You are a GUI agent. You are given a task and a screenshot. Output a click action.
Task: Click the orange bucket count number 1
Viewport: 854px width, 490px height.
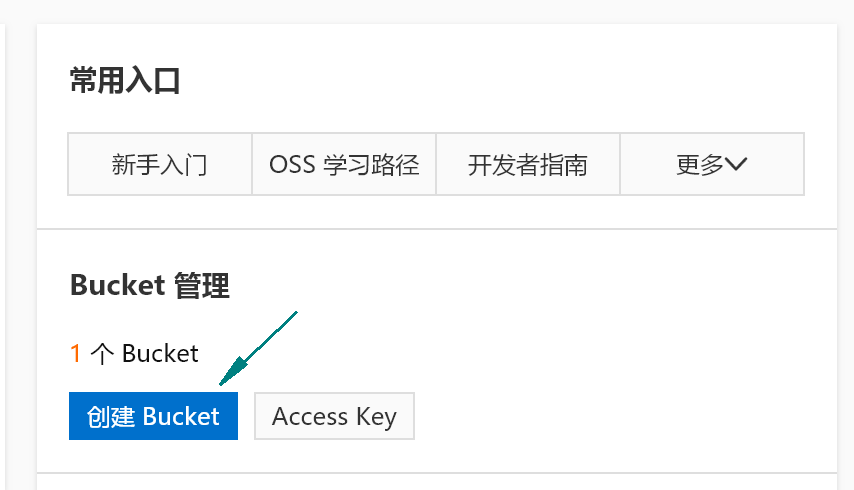(x=75, y=353)
